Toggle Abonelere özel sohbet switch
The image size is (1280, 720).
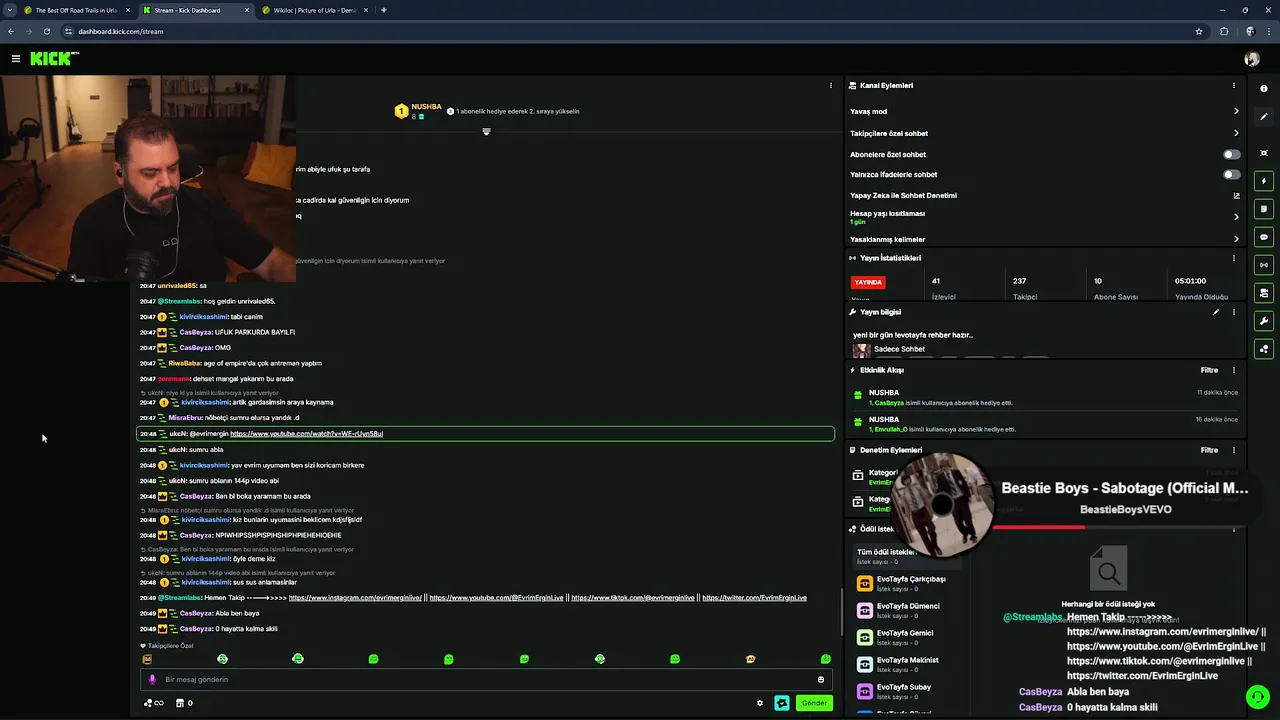(x=1232, y=155)
